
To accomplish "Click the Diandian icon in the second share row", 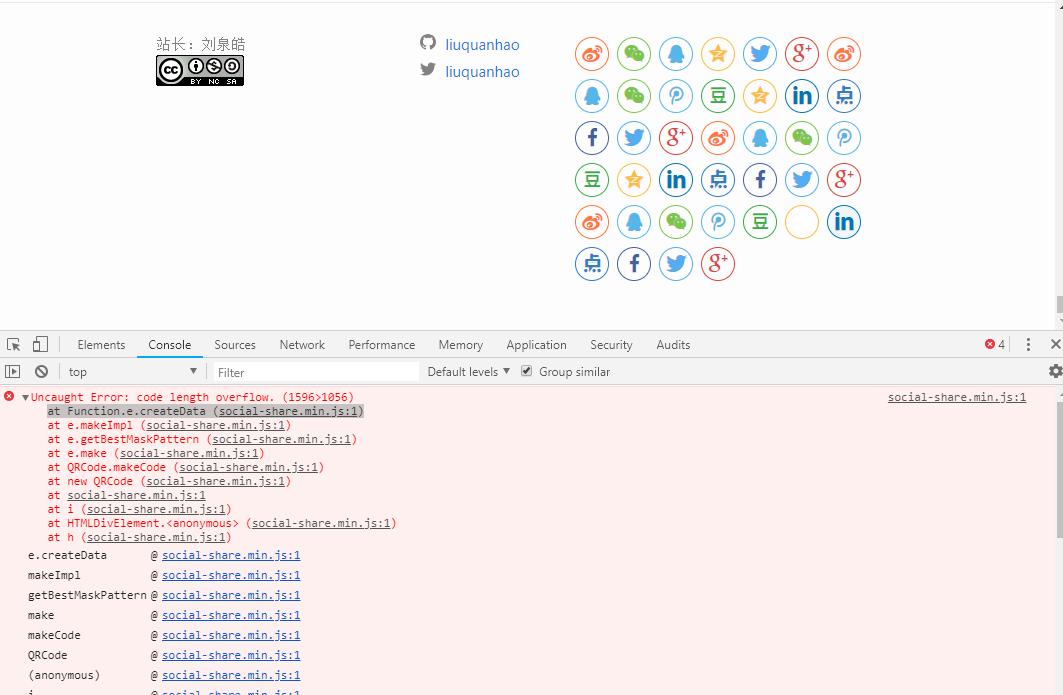I will (844, 96).
